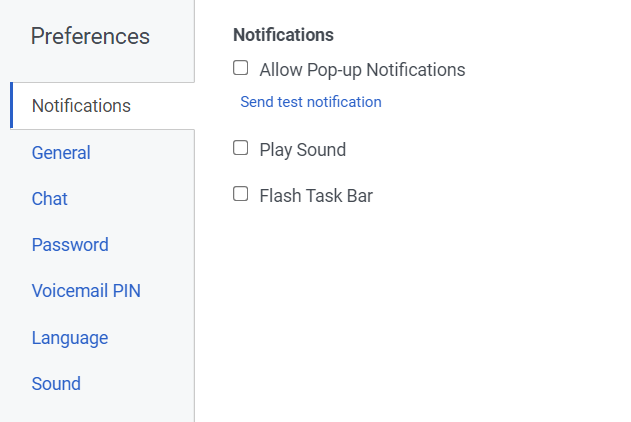631x422 pixels.
Task: Open the Chat preferences tab
Action: [50, 199]
